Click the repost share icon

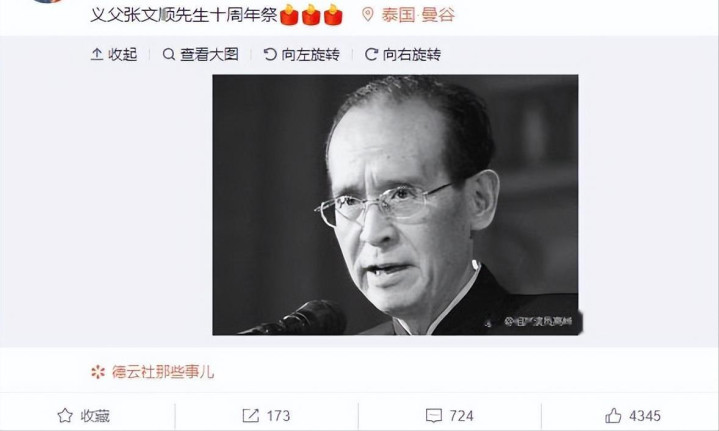point(251,415)
